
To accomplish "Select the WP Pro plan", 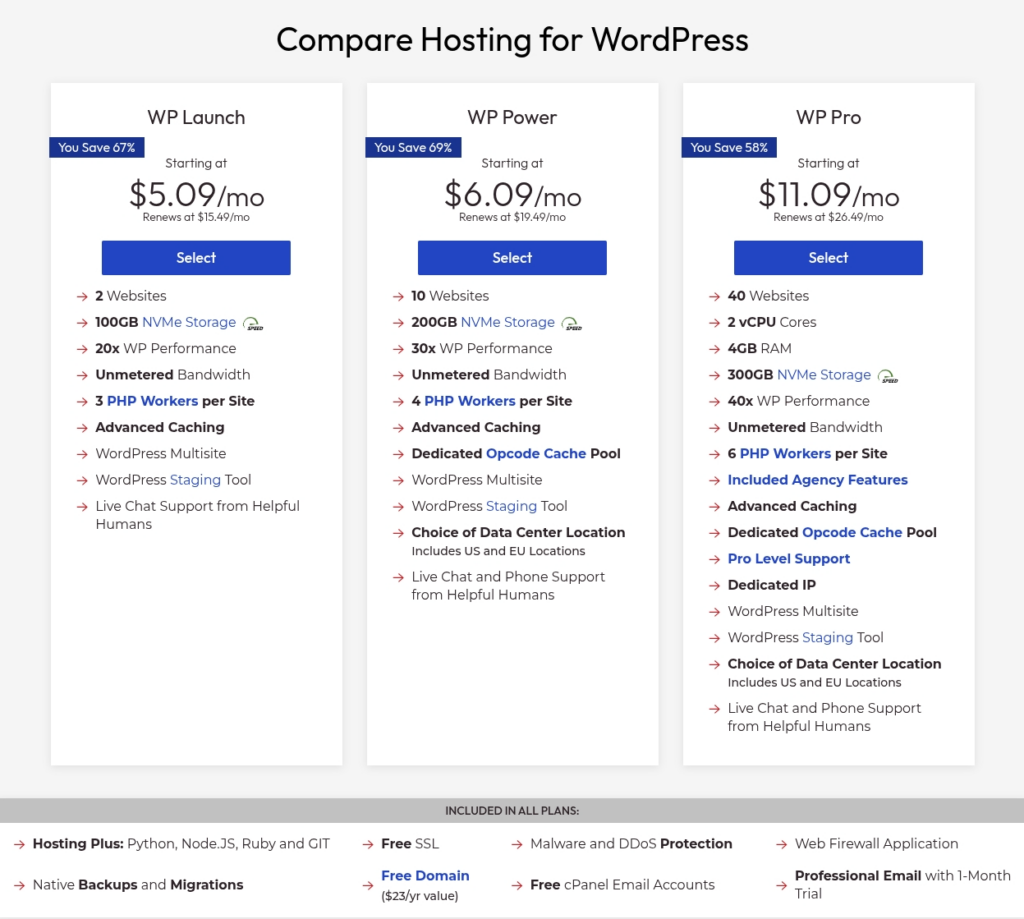I will [828, 257].
